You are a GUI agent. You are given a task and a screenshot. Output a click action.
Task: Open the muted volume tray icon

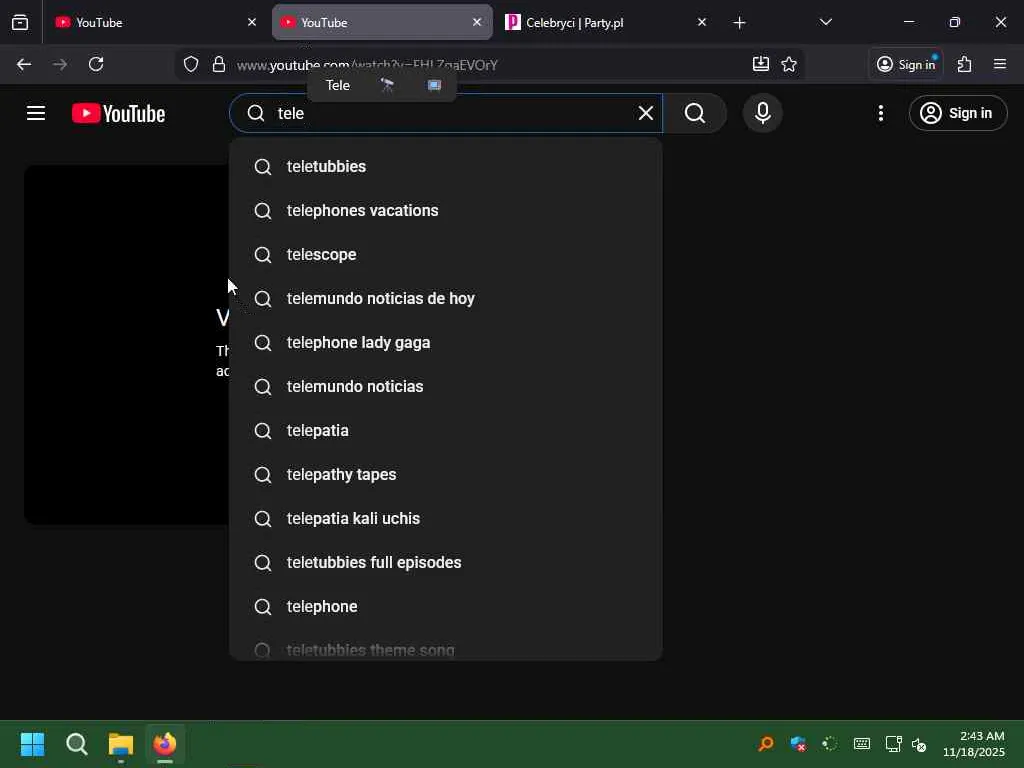coord(919,744)
